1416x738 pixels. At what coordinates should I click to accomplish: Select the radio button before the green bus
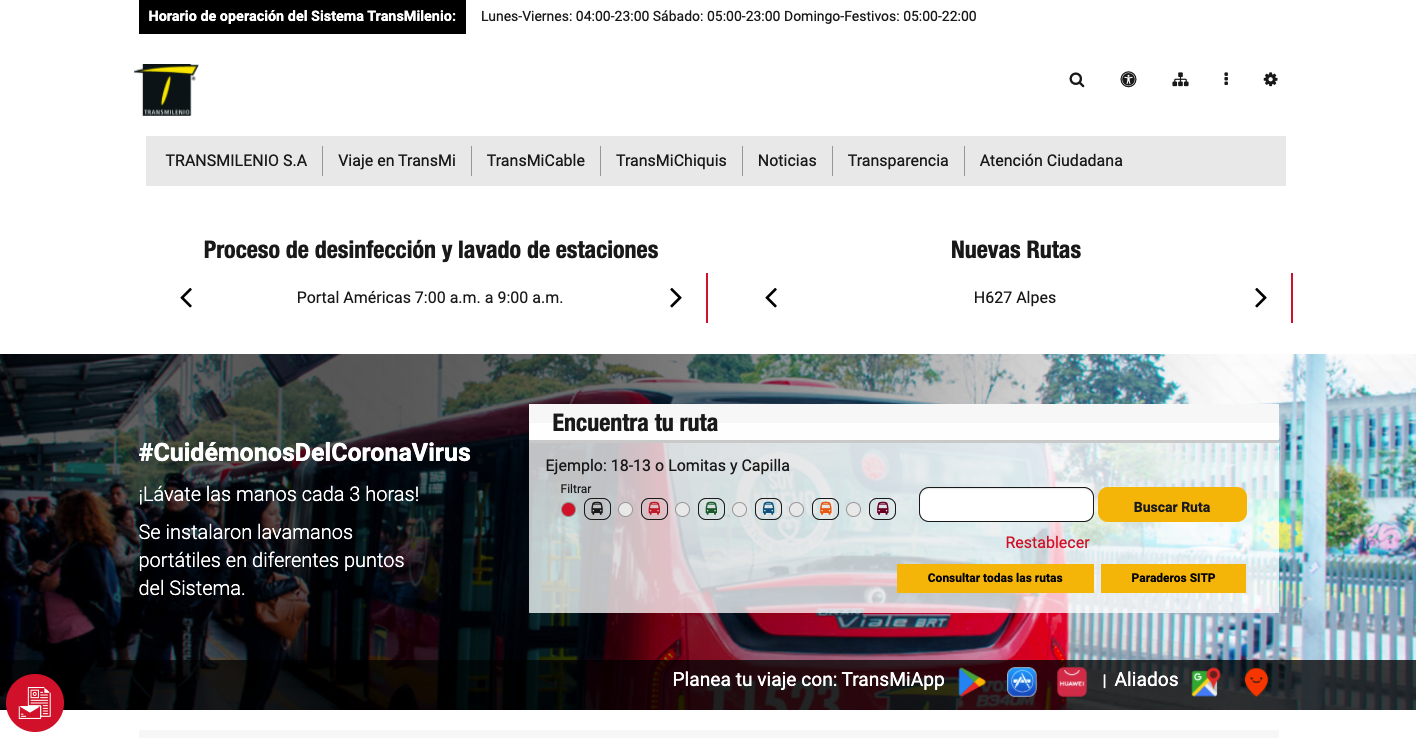[683, 510]
